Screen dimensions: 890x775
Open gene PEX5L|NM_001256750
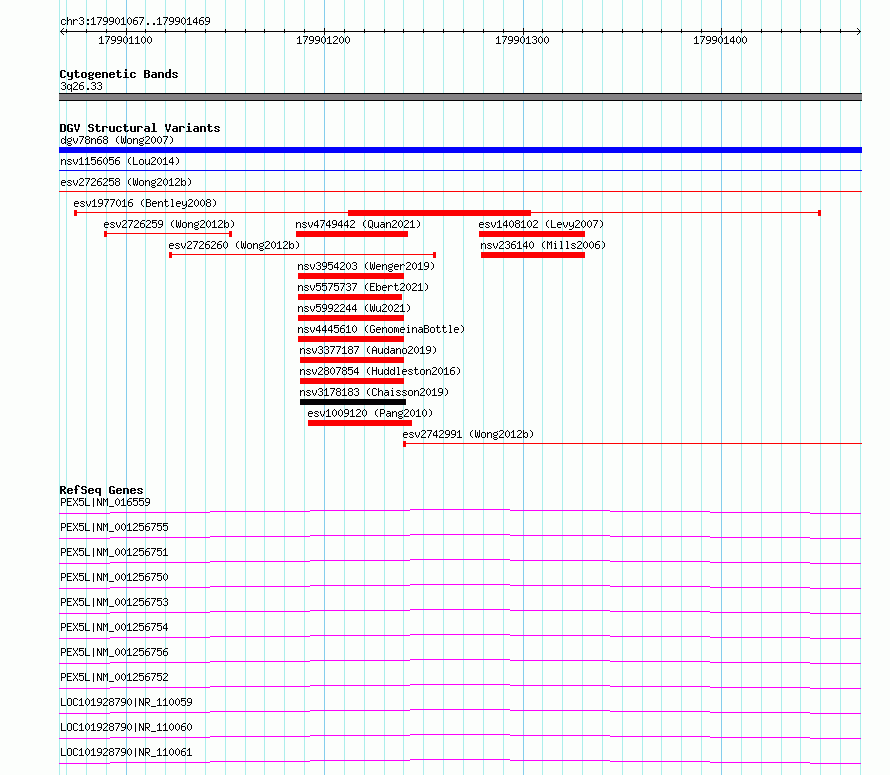(x=115, y=577)
